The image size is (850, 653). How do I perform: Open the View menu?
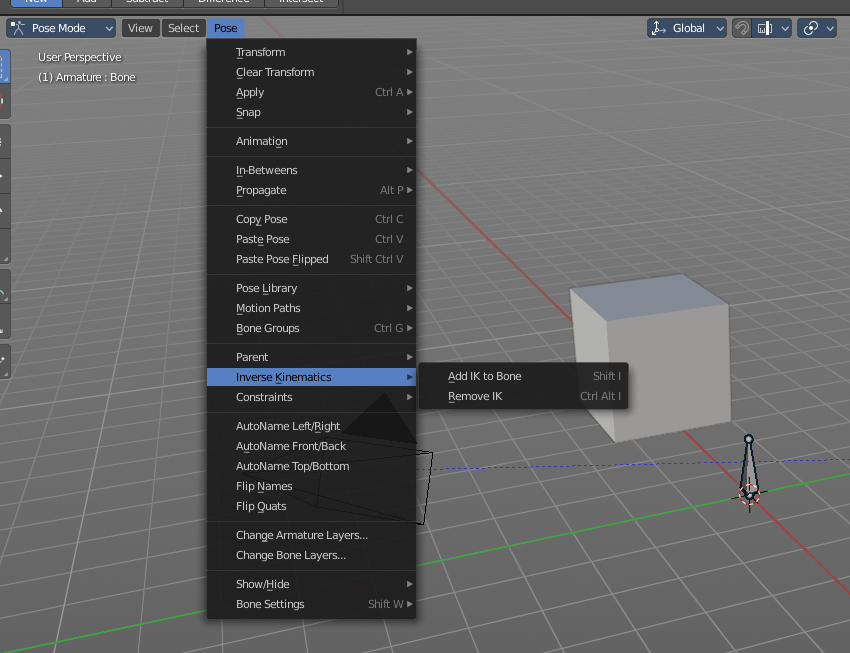(140, 28)
